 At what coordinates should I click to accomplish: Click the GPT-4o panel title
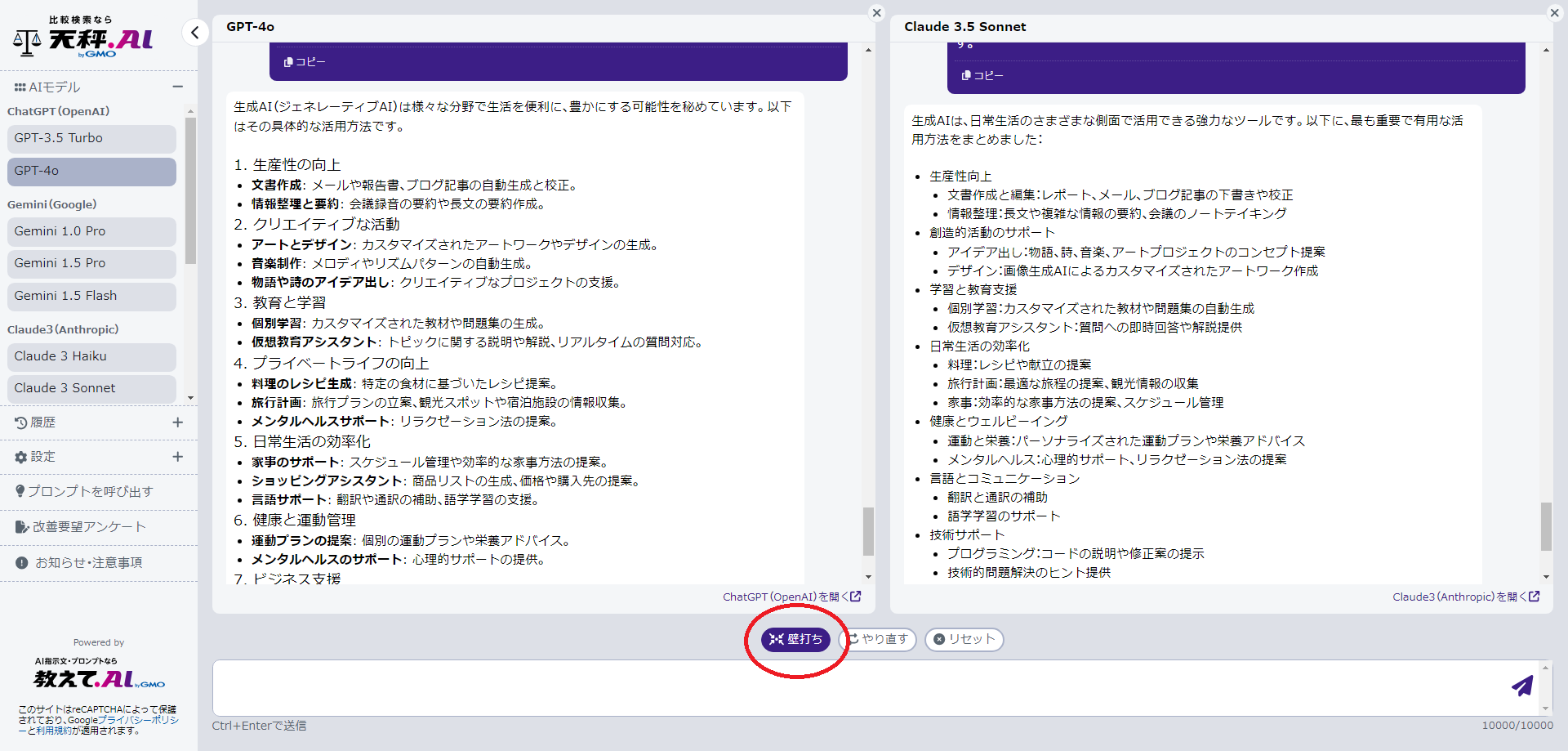(250, 27)
